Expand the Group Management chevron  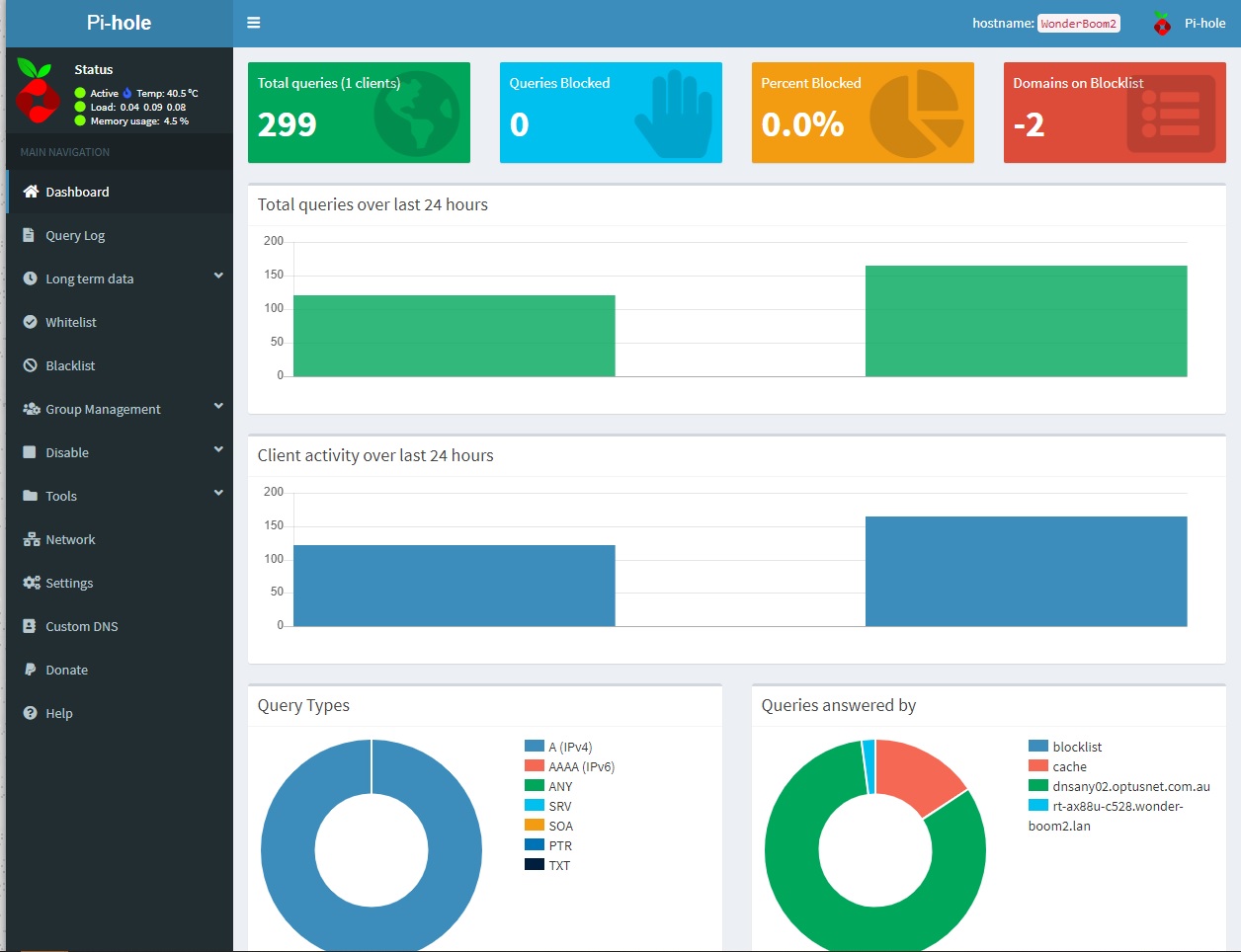(218, 407)
